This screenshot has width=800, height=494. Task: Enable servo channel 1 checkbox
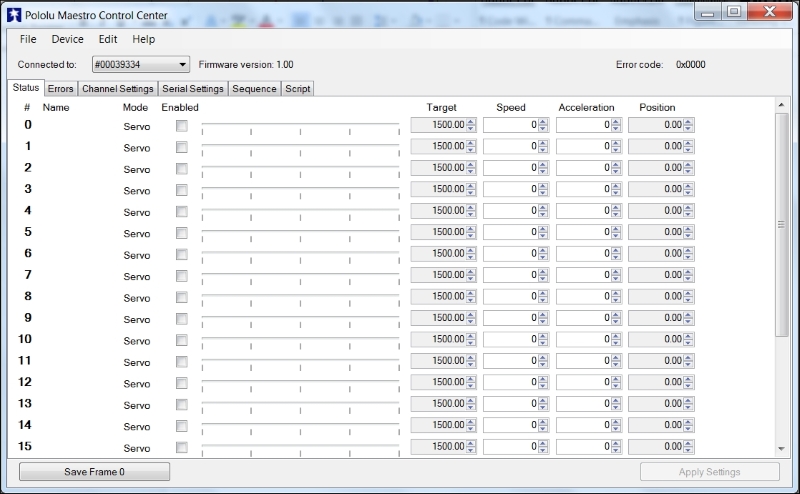click(x=182, y=147)
